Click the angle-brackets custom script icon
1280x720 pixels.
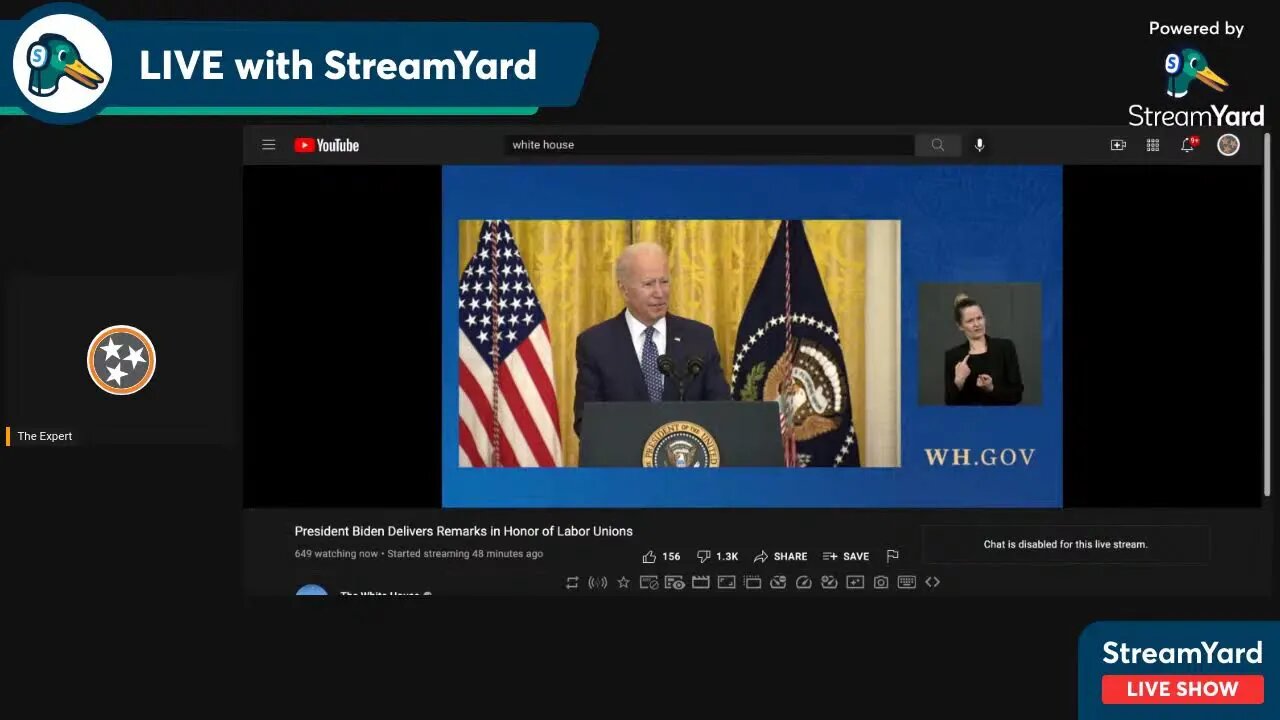tap(932, 582)
